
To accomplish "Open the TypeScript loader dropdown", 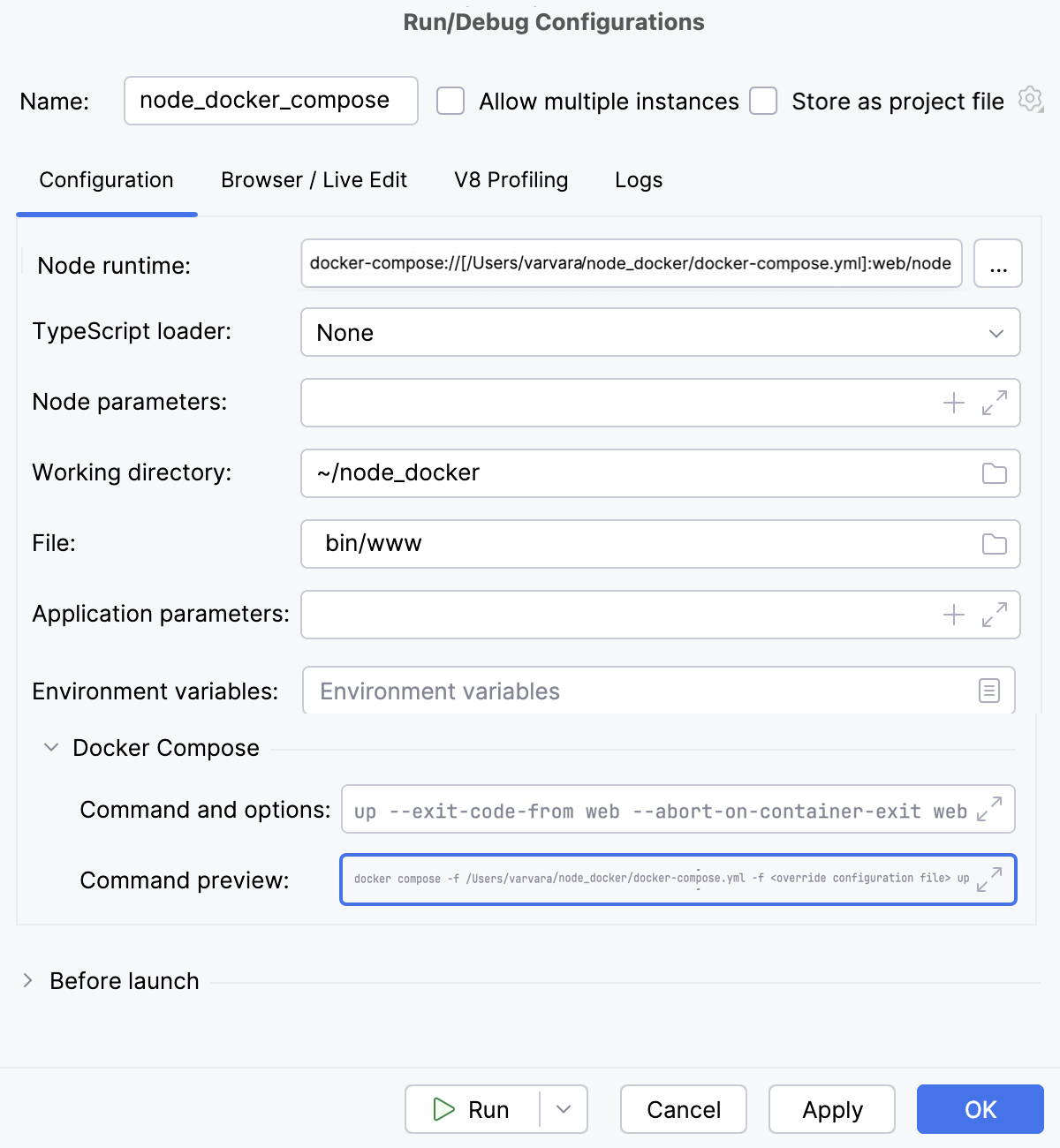I will pos(996,333).
